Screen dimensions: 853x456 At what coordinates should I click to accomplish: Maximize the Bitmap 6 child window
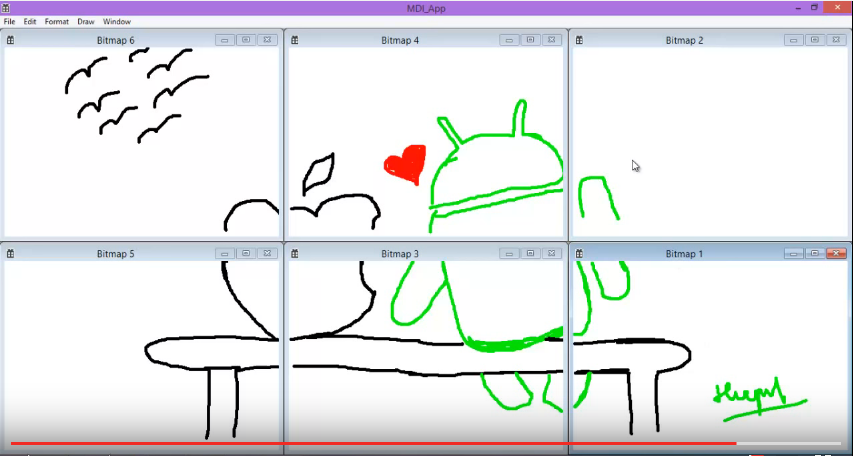click(x=246, y=40)
